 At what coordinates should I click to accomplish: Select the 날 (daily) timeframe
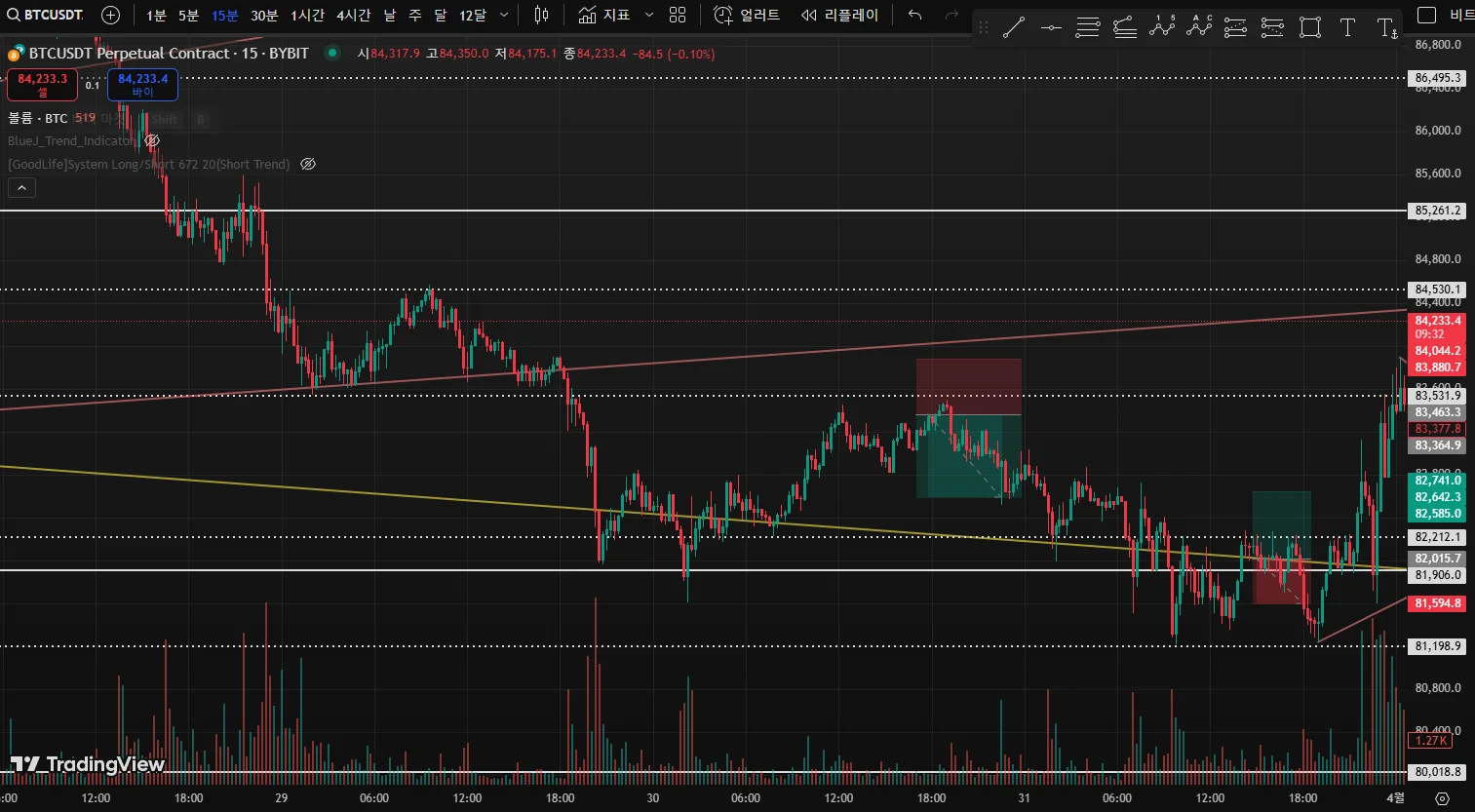coord(390,16)
